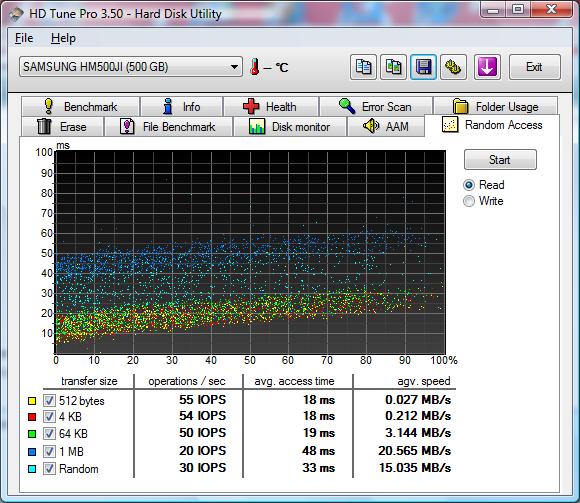Viewport: 580px width, 503px height.
Task: Switch to the Benchmark tab
Action: point(81,107)
